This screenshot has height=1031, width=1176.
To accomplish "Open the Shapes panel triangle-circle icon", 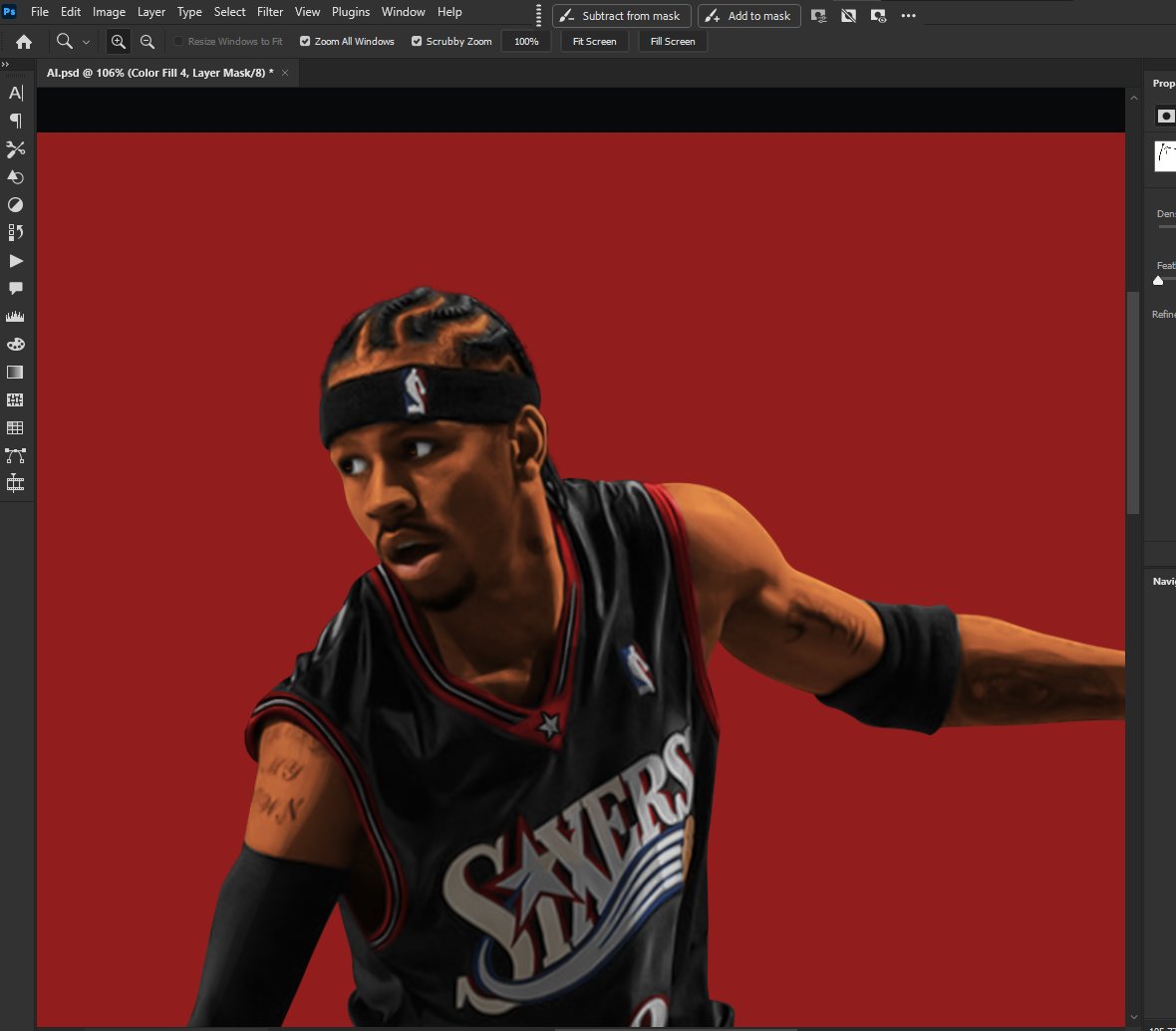I will [15, 177].
